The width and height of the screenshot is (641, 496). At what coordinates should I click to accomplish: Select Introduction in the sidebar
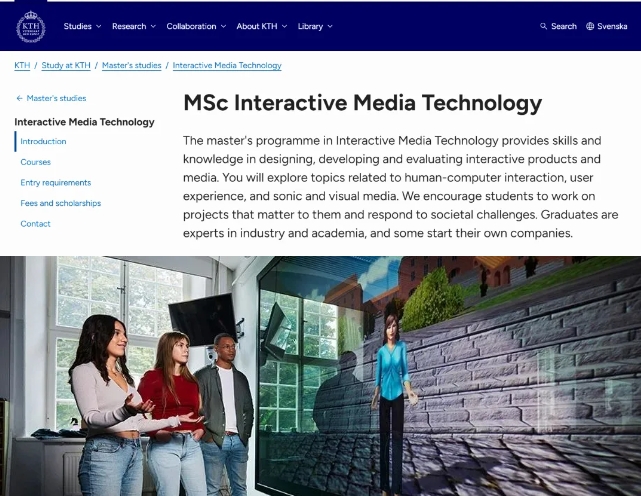(43, 141)
